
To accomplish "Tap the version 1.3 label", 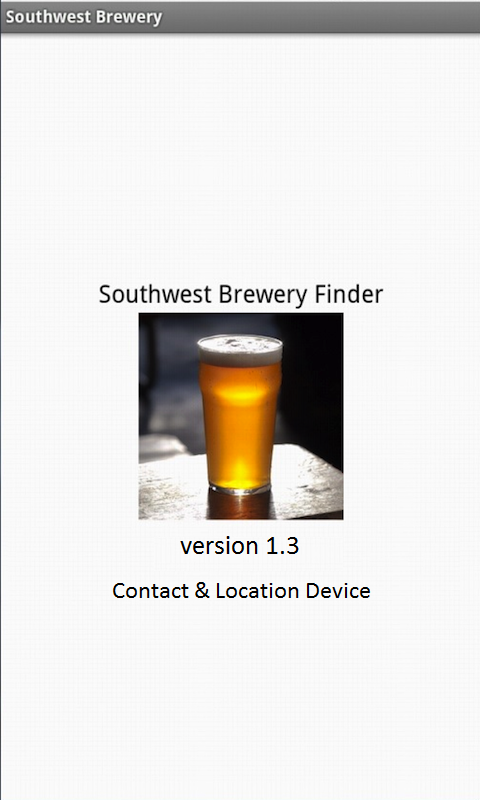I will [x=240, y=545].
